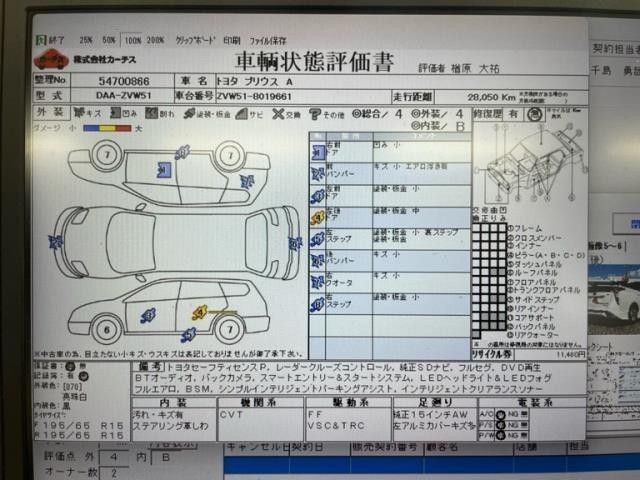
Task: Select the 左ステップ row icon
Action: coord(318,239)
